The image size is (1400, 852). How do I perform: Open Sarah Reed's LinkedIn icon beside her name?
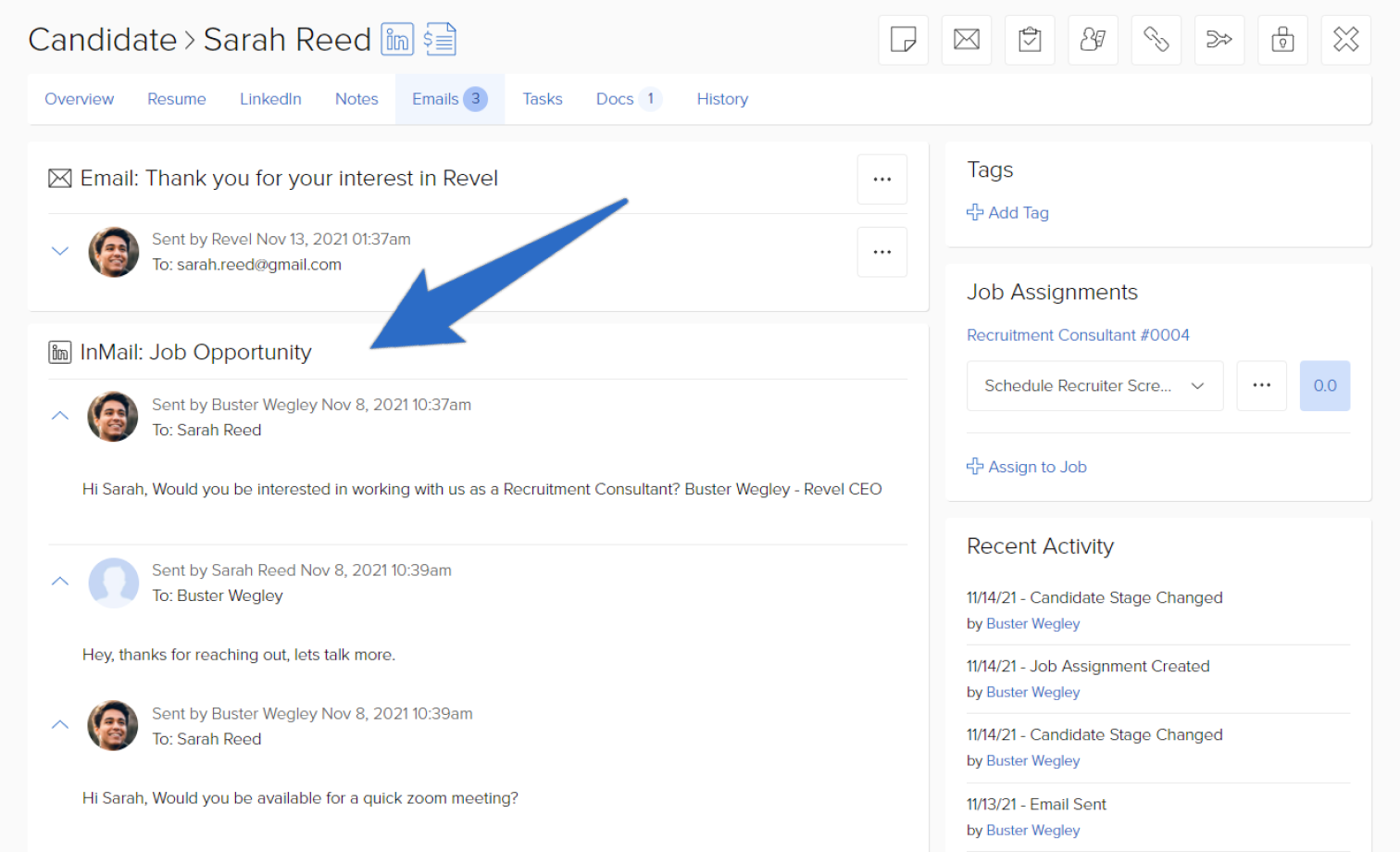pyautogui.click(x=397, y=39)
